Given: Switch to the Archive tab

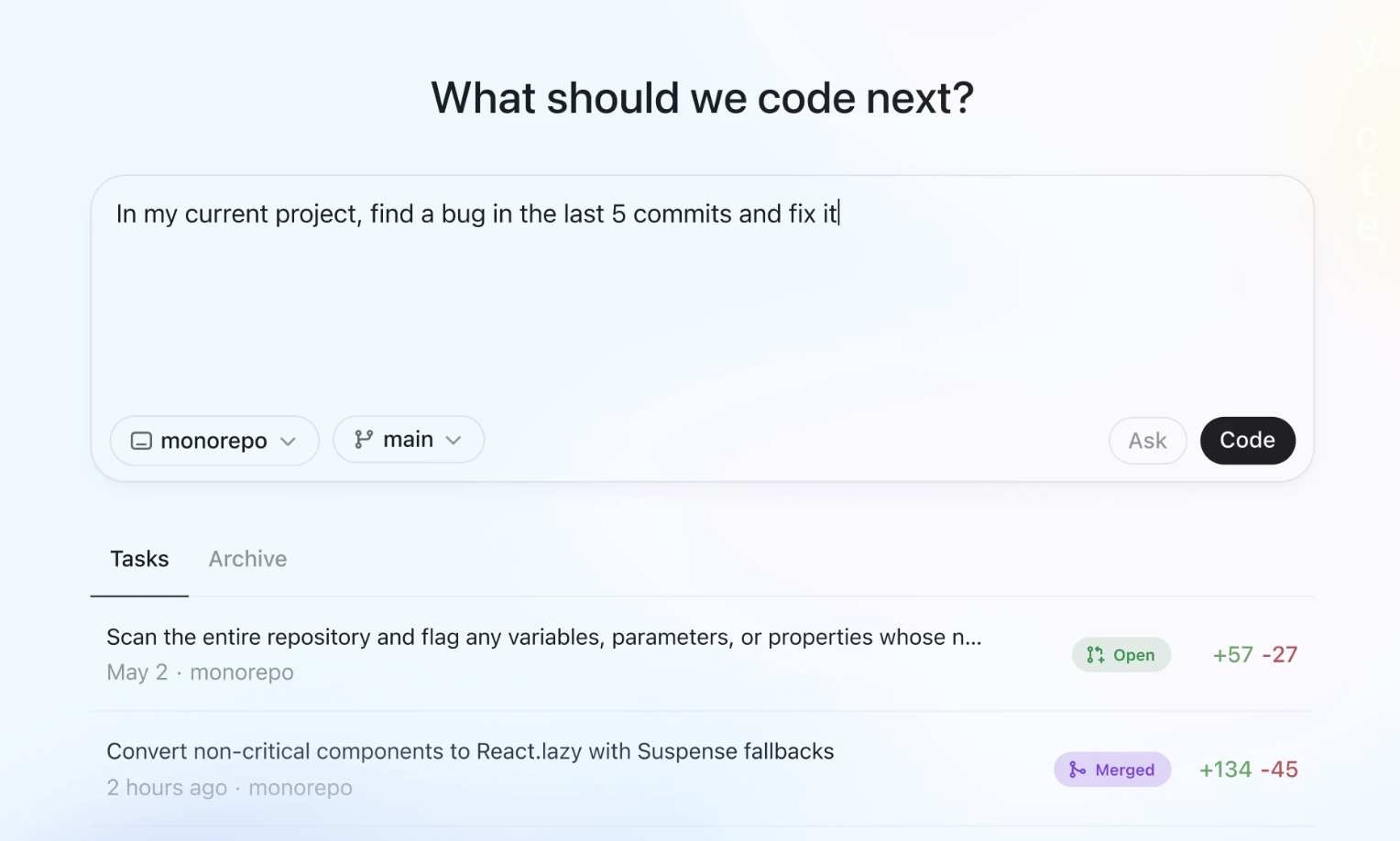Looking at the screenshot, I should (x=247, y=559).
